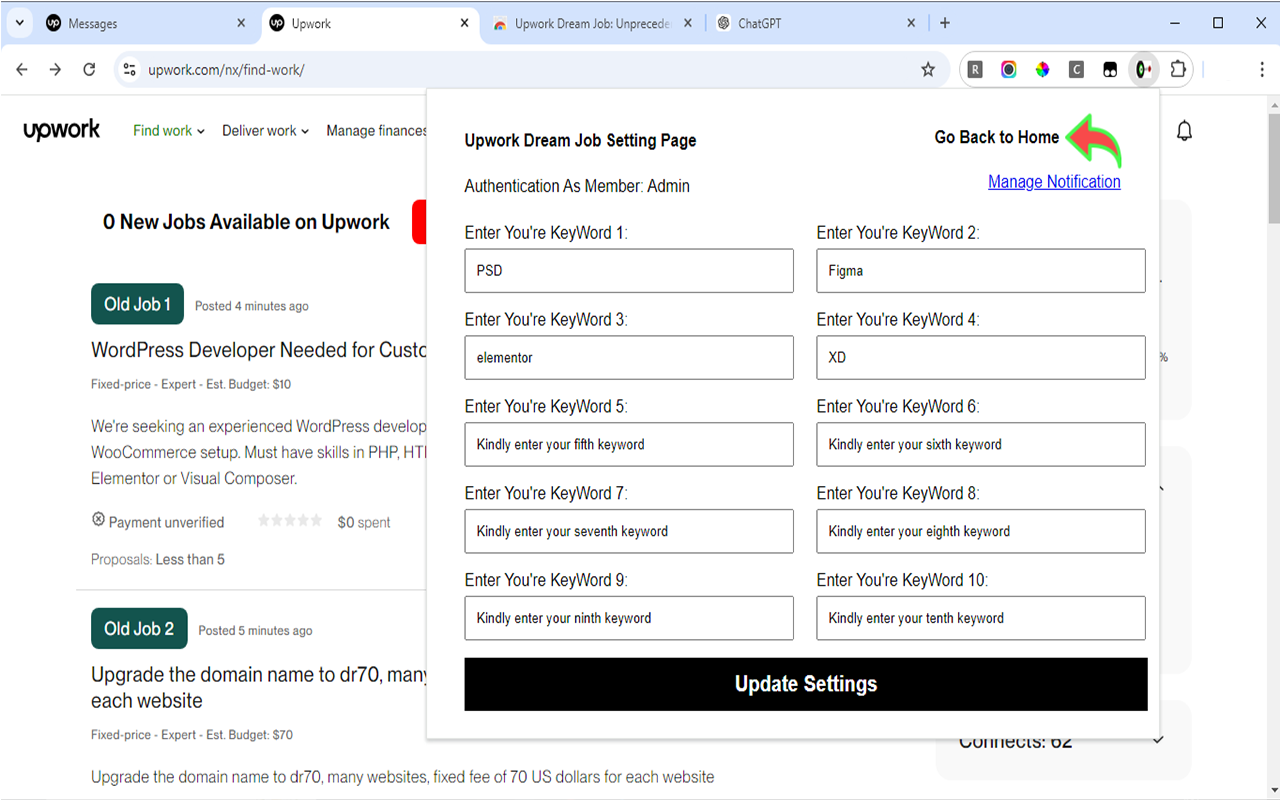Image resolution: width=1280 pixels, height=800 pixels.
Task: Click the job rating stars
Action: point(290,521)
